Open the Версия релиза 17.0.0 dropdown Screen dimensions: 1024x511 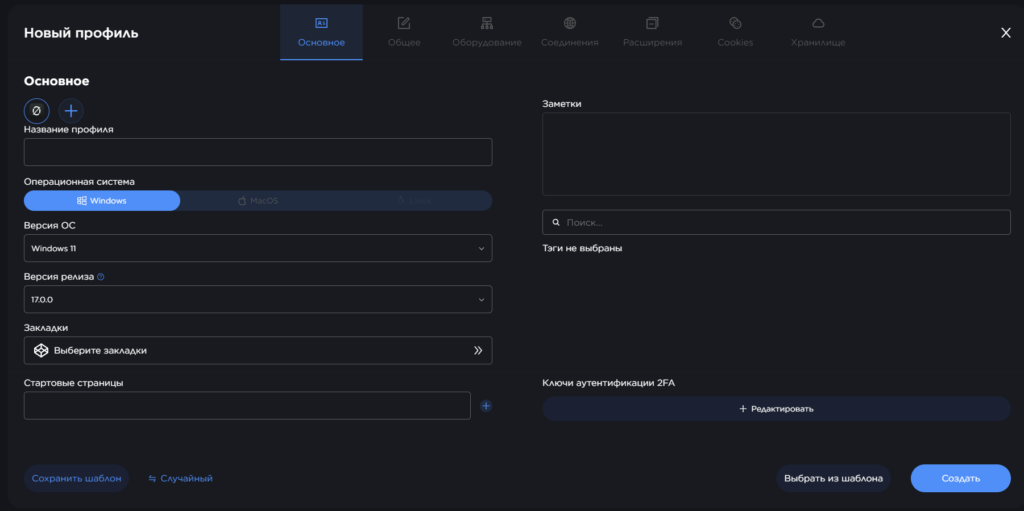point(258,299)
